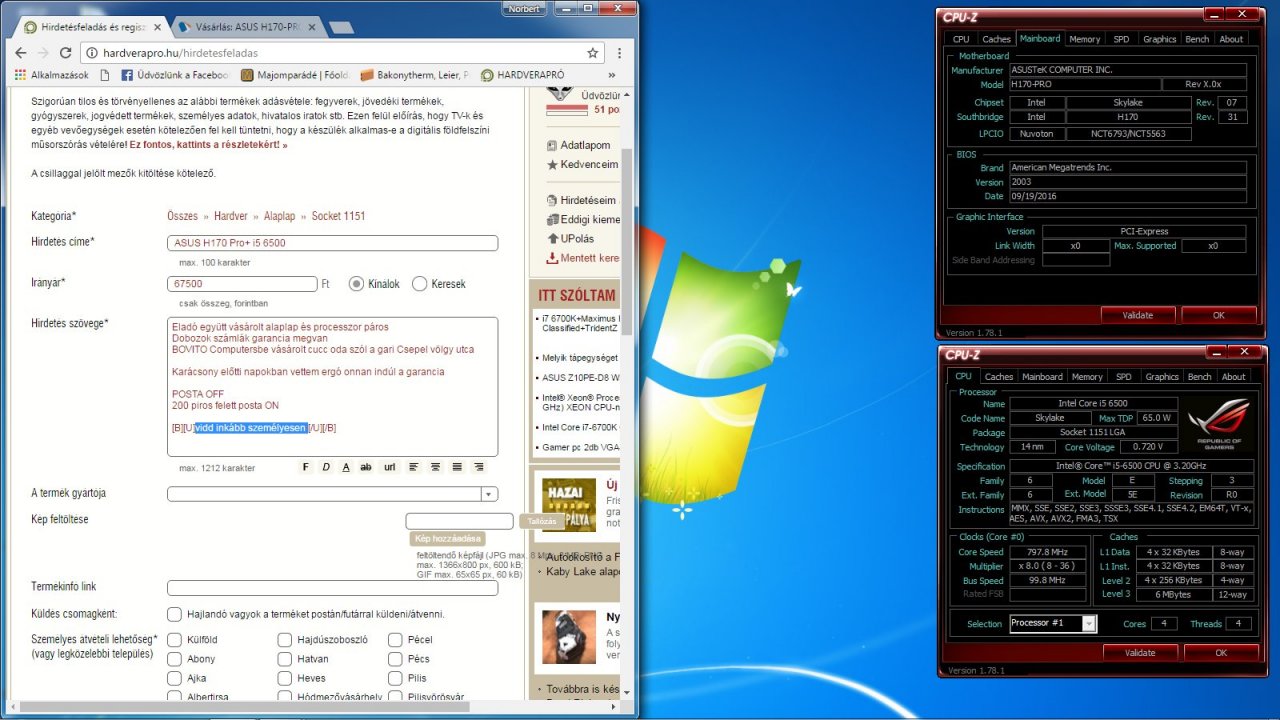Check the Hatvan location checkbox
Image resolution: width=1280 pixels, height=720 pixels.
click(x=285, y=659)
